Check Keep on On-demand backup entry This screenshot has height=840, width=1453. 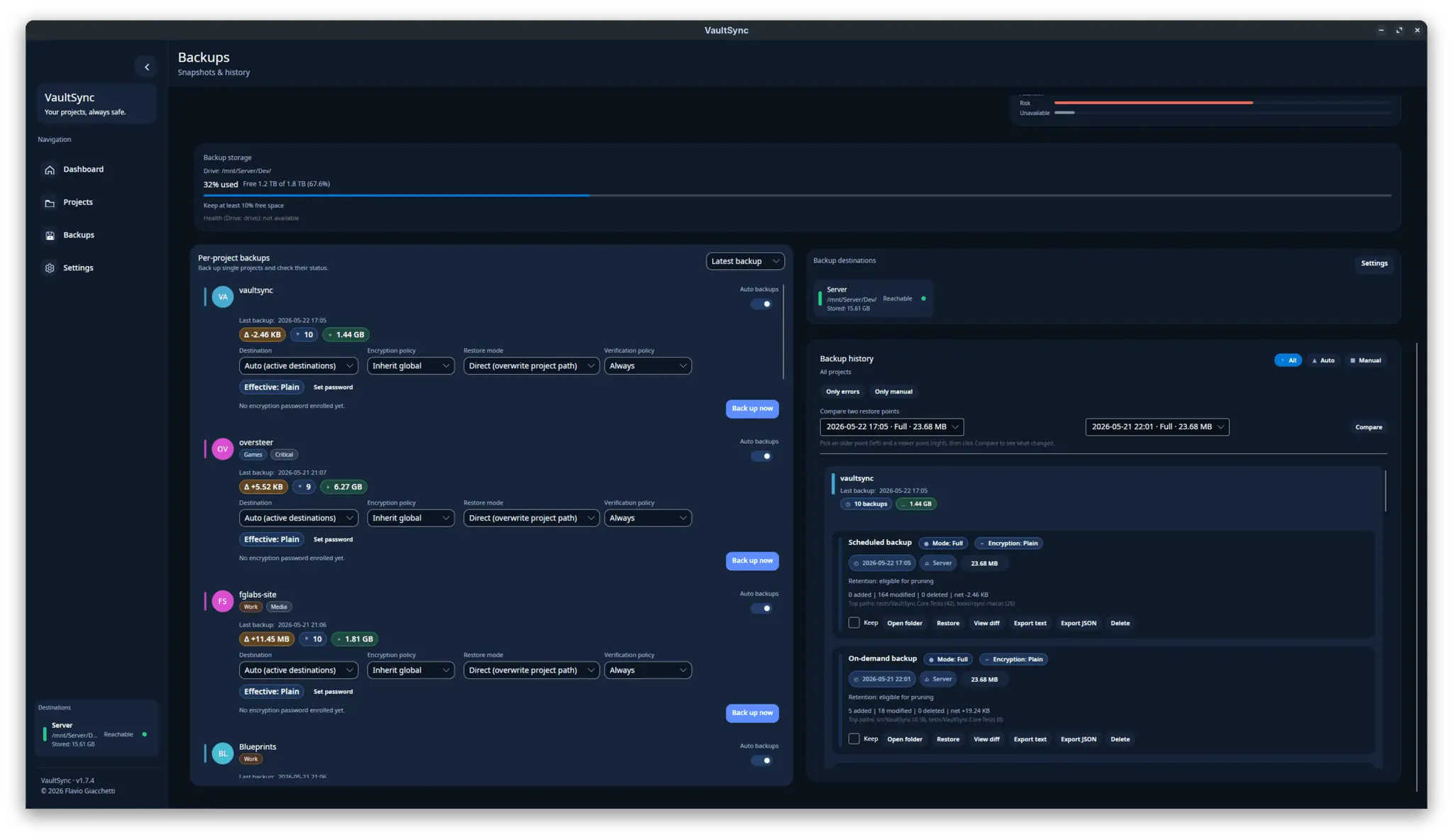click(854, 739)
